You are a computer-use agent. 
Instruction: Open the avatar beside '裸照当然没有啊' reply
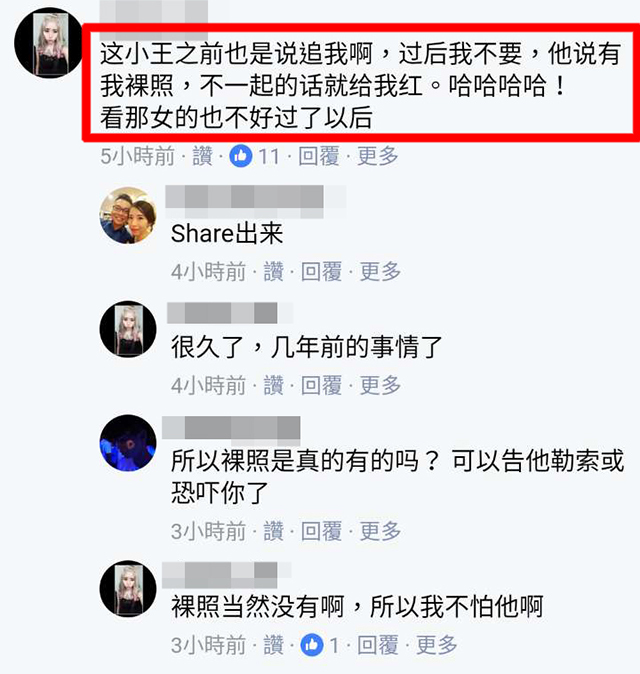[128, 588]
